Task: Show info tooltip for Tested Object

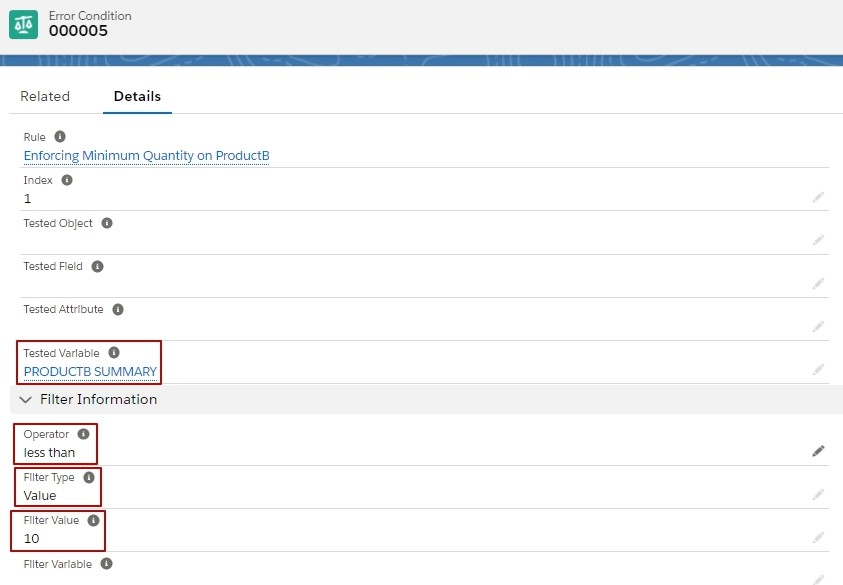Action: pyautogui.click(x=107, y=223)
